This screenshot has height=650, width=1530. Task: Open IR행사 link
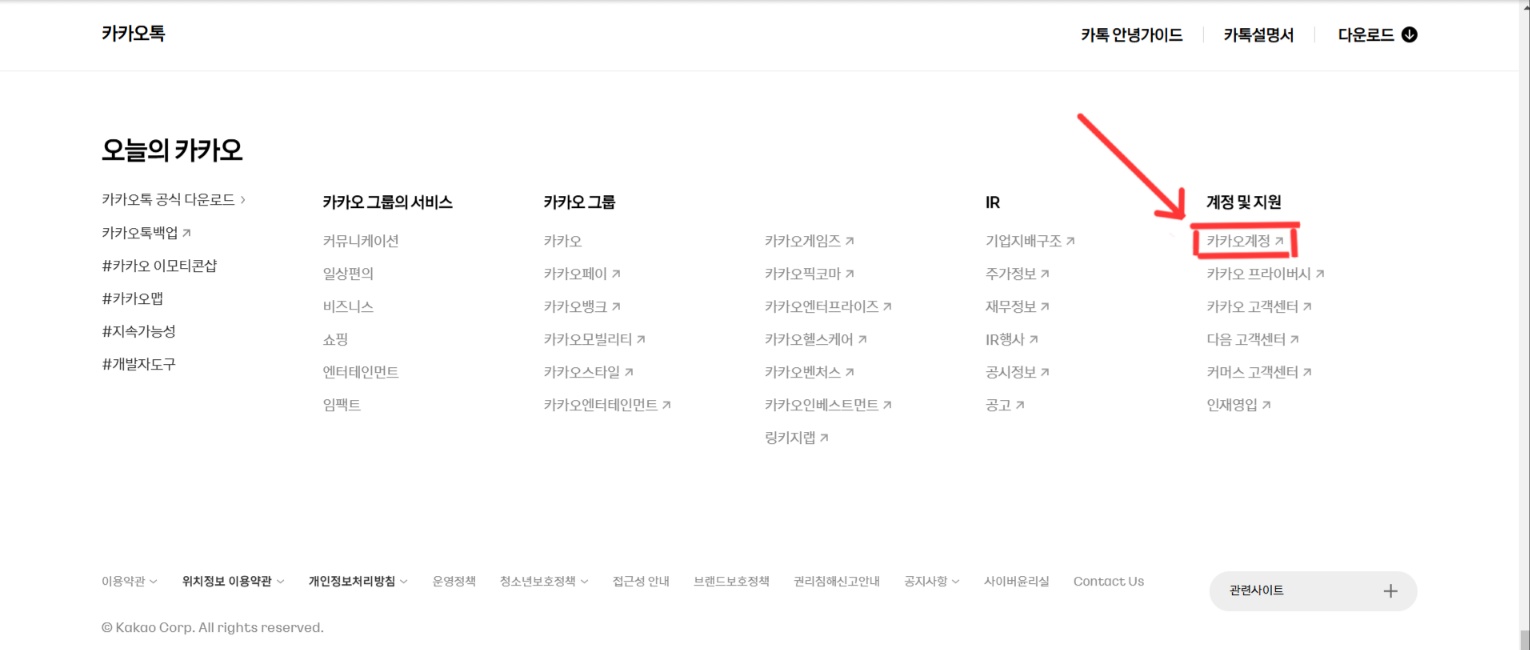[x=1012, y=340]
